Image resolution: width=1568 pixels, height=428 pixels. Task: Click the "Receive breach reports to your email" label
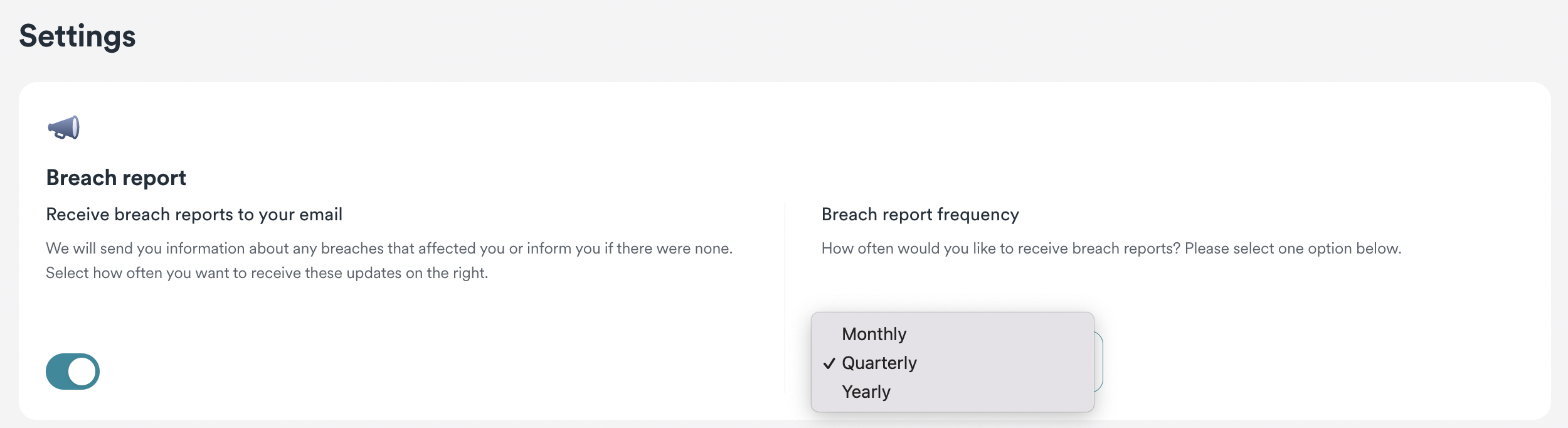[194, 215]
